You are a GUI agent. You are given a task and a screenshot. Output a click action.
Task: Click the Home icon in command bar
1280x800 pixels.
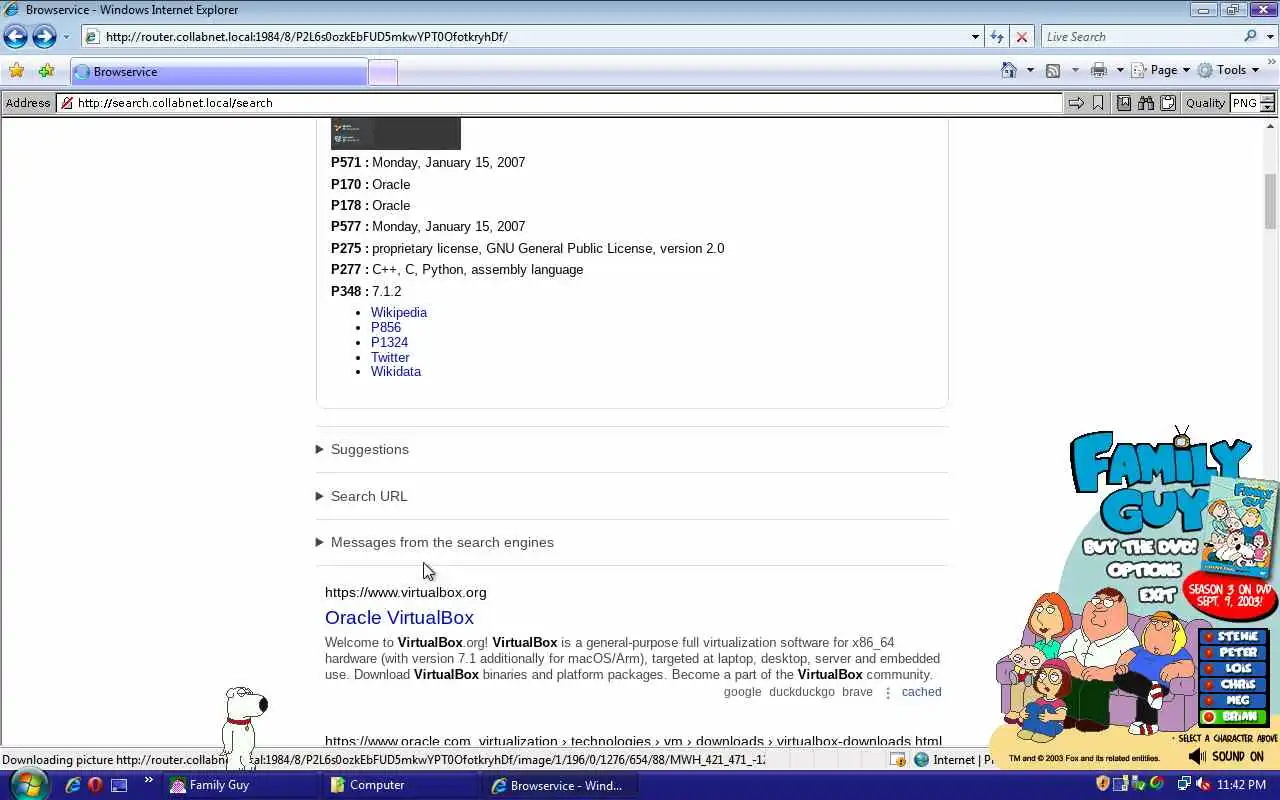1009,70
